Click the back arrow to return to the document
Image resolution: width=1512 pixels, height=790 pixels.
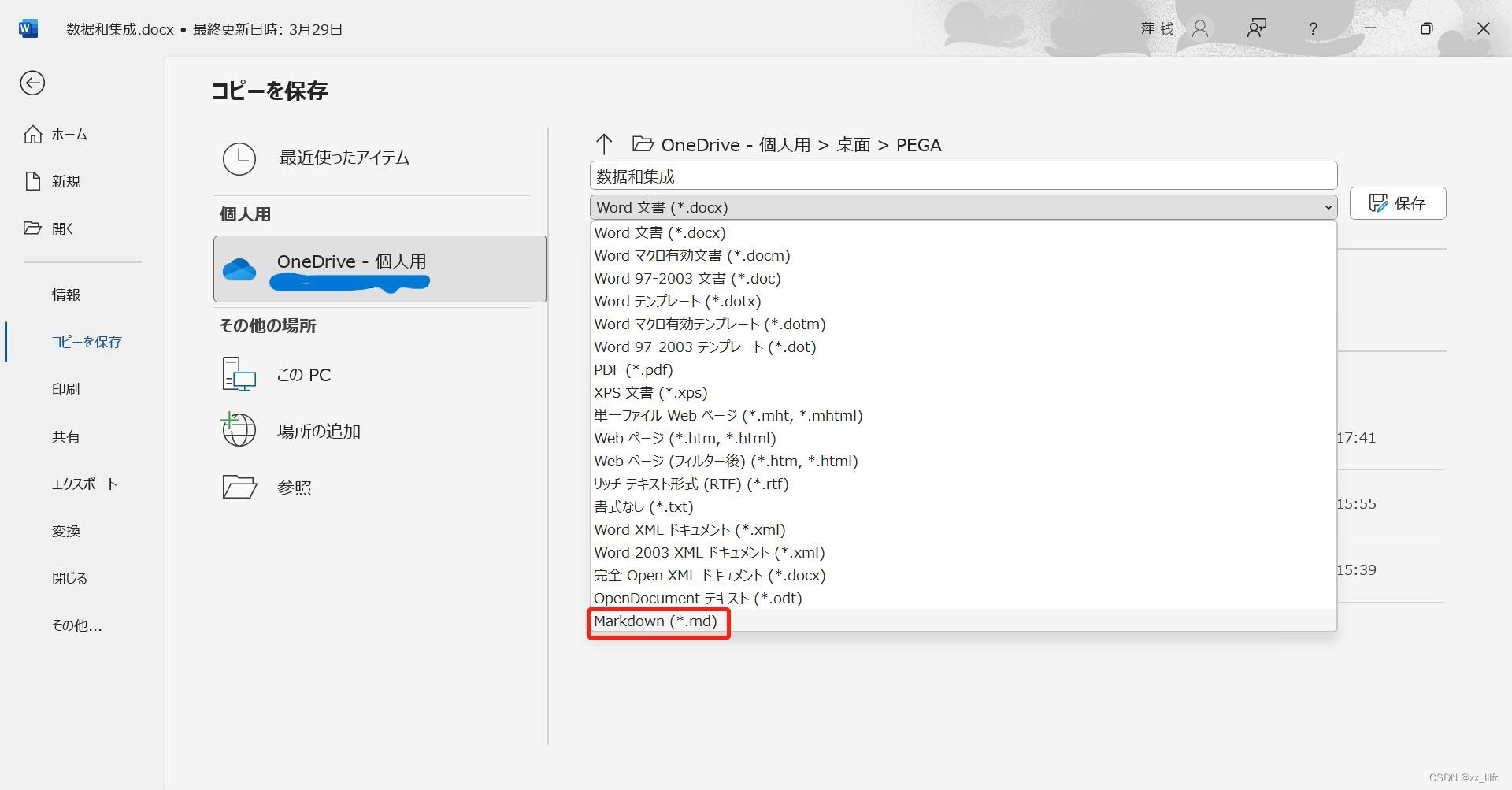[x=32, y=83]
